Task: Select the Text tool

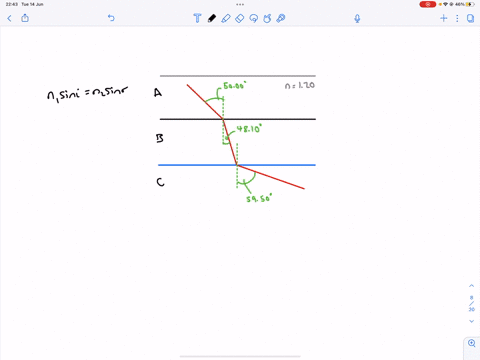Action: [197, 18]
